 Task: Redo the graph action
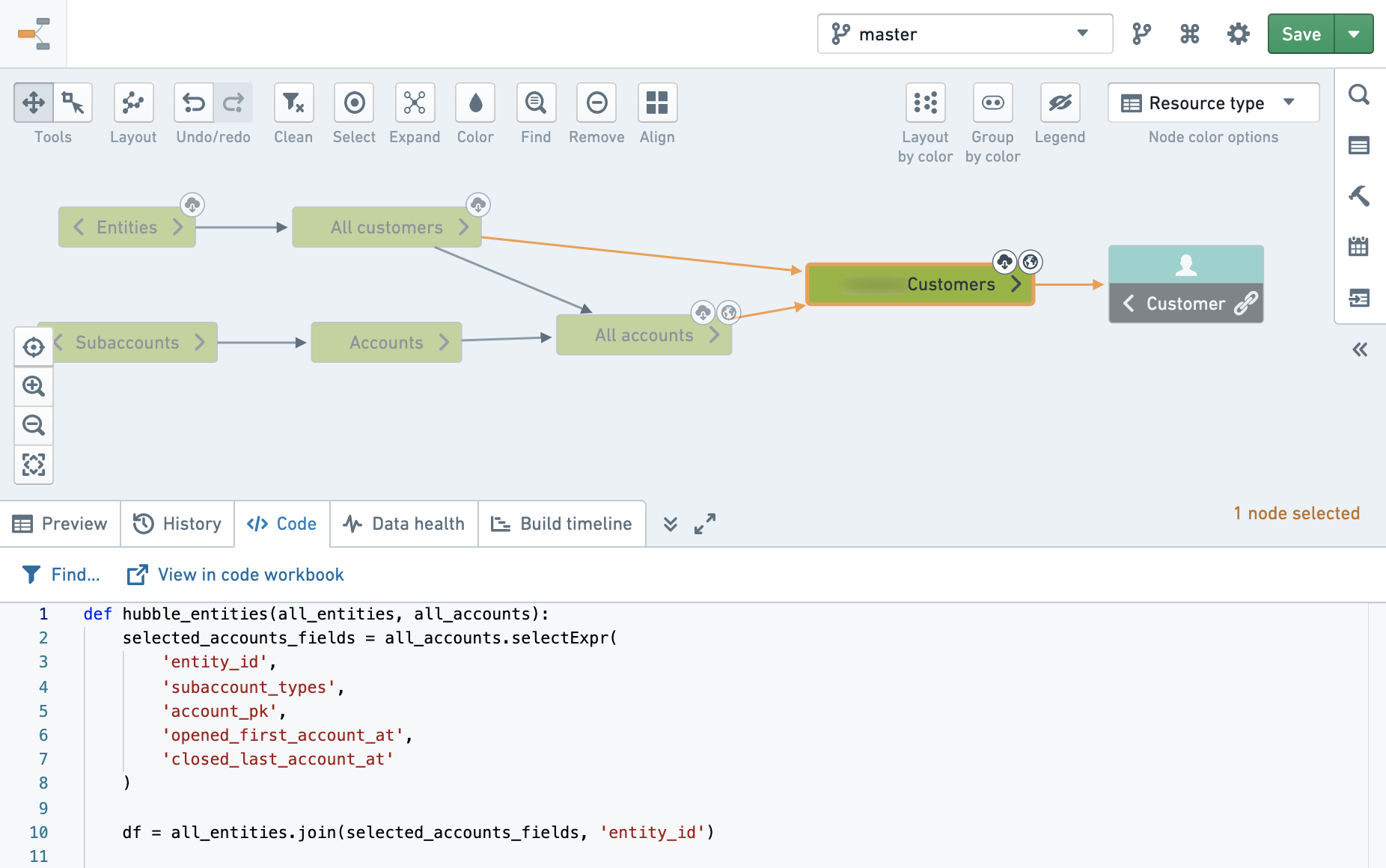point(233,103)
